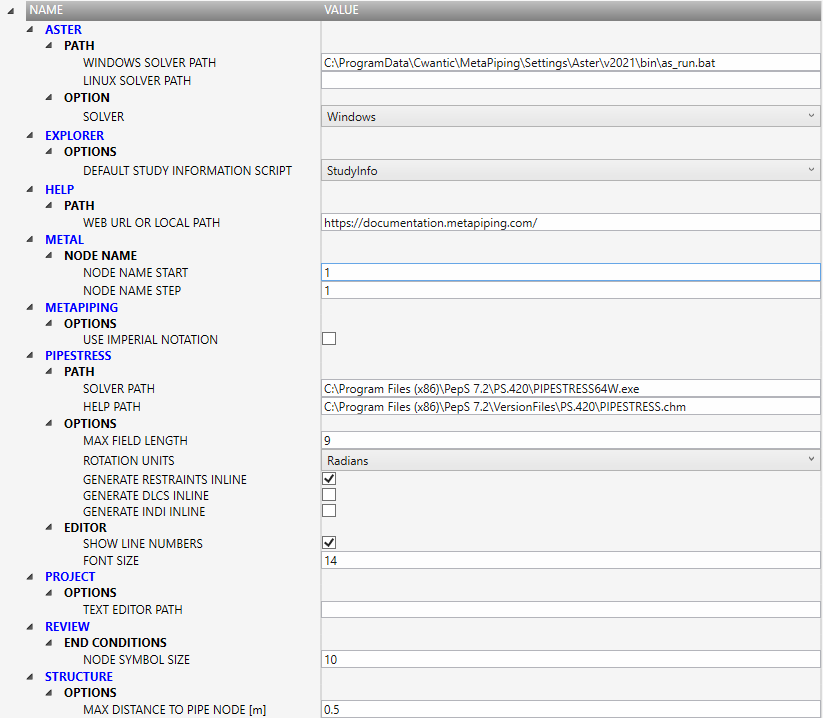Click the MAX FIELD LENGTH value field
823x718 pixels.
[571, 440]
